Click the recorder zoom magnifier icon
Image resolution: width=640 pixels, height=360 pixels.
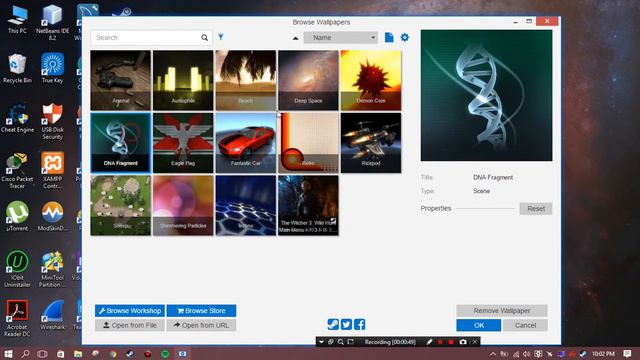click(x=340, y=342)
